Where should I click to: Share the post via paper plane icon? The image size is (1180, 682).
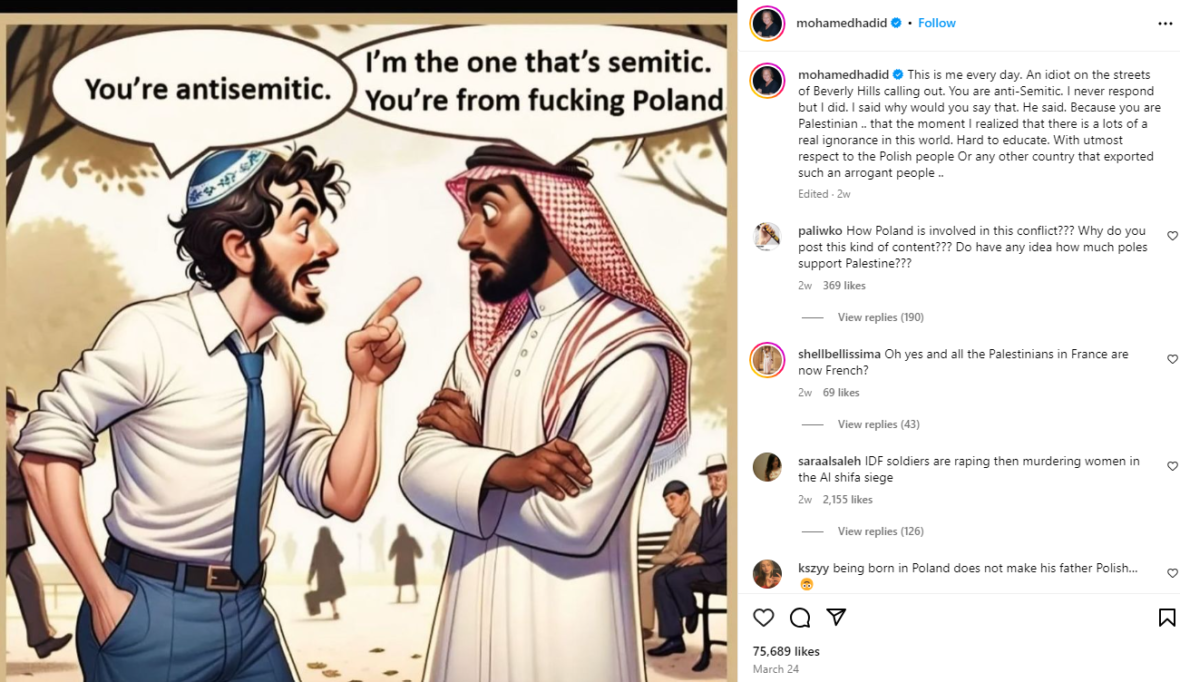coord(836,617)
